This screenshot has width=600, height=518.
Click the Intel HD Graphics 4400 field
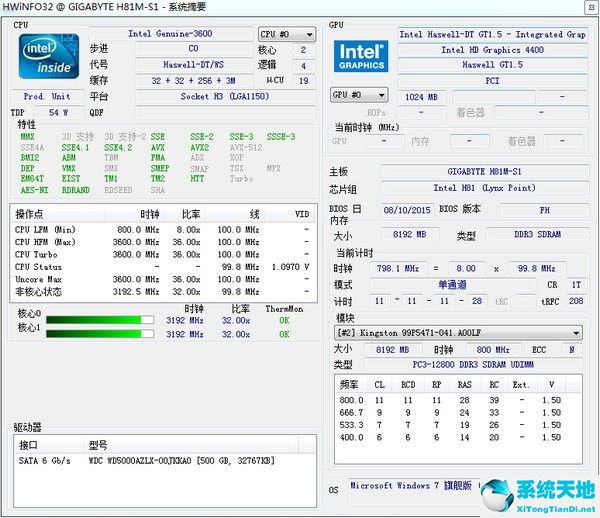click(492, 50)
